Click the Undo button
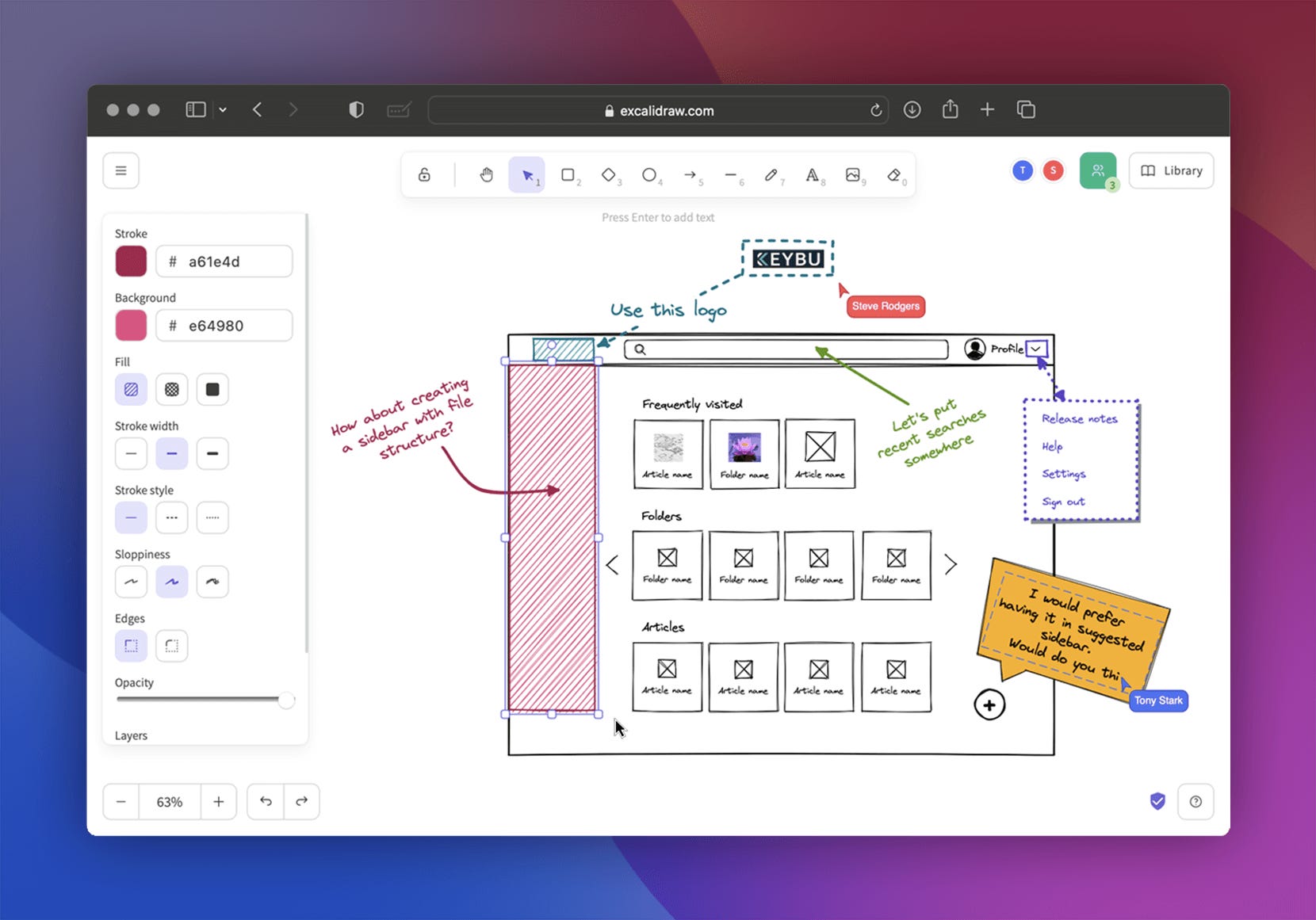The width and height of the screenshot is (1316, 920). coord(265,801)
